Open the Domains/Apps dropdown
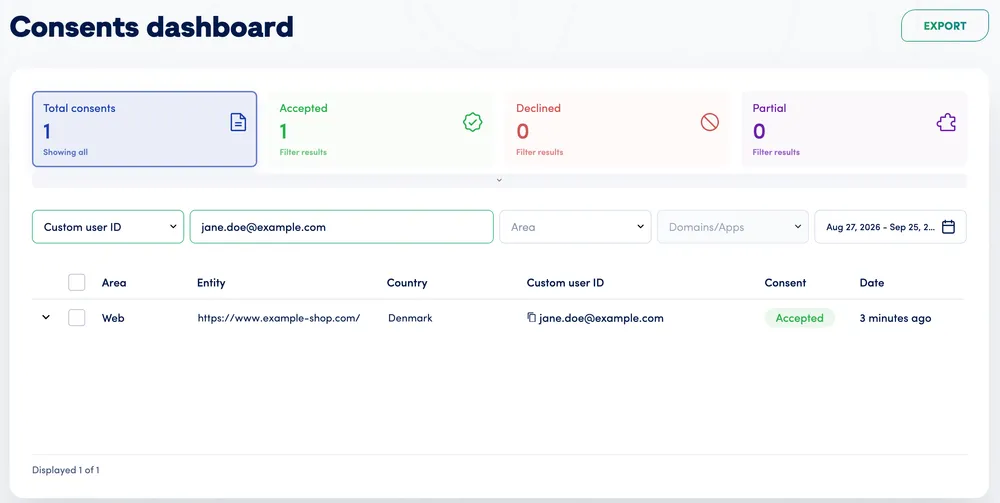The width and height of the screenshot is (1000, 503). [733, 227]
